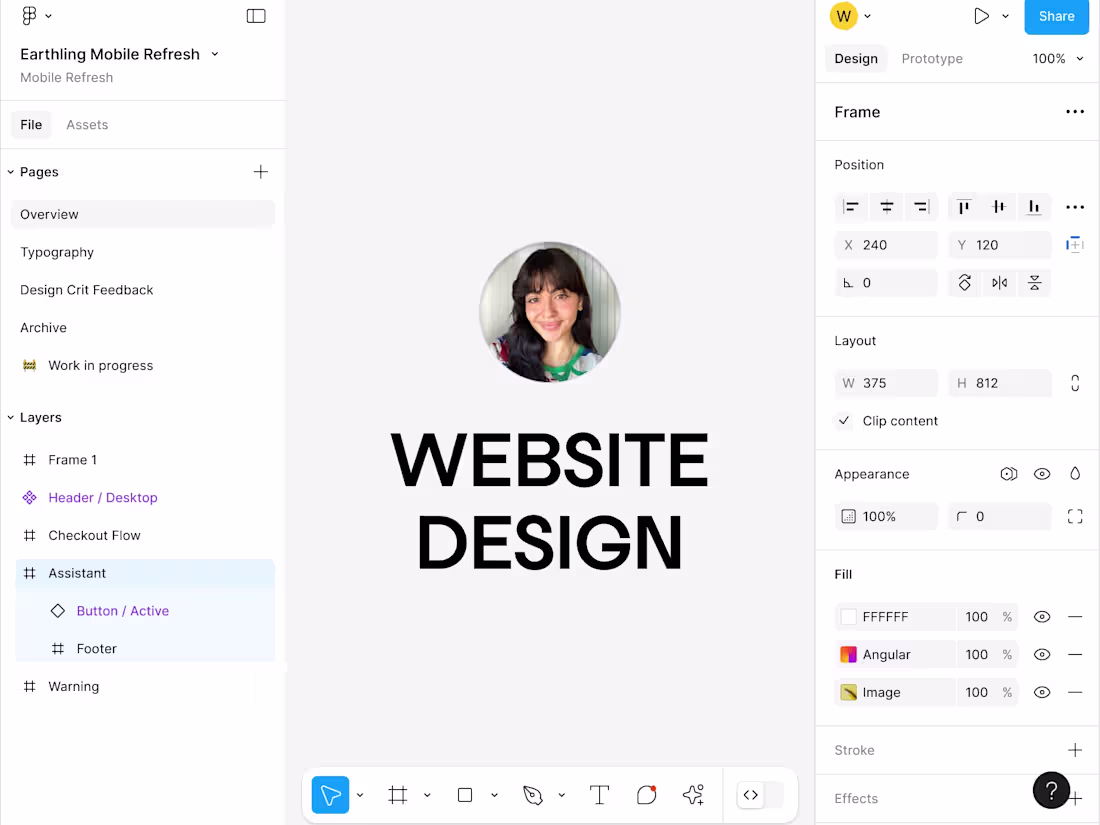Select the Text tool
The height and width of the screenshot is (825, 1100).
coord(599,795)
